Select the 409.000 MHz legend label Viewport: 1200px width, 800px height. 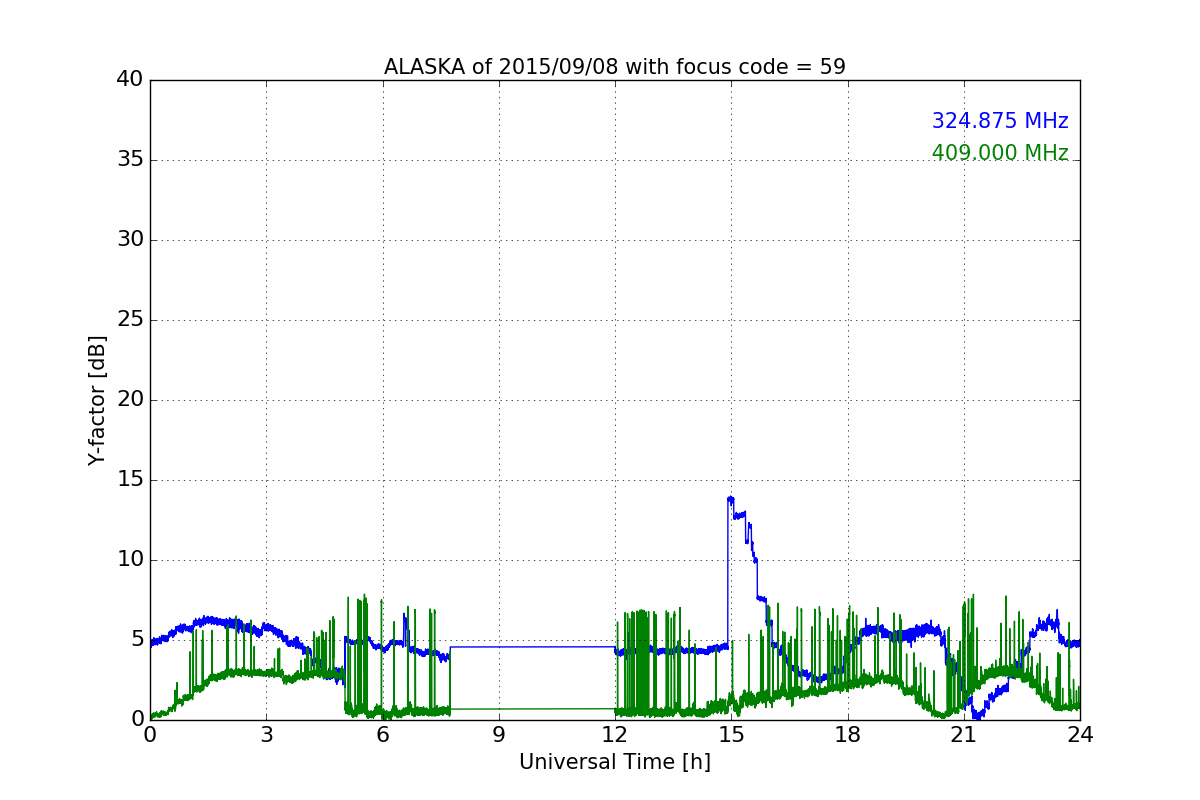[1000, 153]
